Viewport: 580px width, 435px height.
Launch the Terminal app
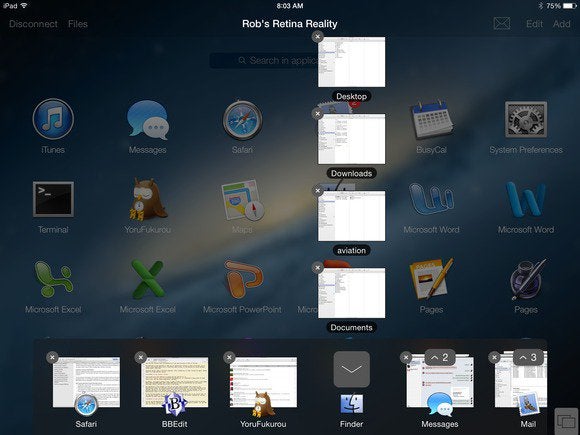pos(53,199)
